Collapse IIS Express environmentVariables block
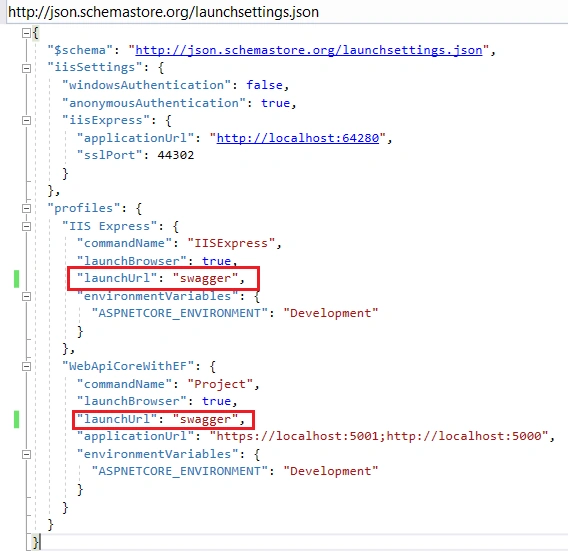Viewport: 568px width, 559px height. coord(26,296)
